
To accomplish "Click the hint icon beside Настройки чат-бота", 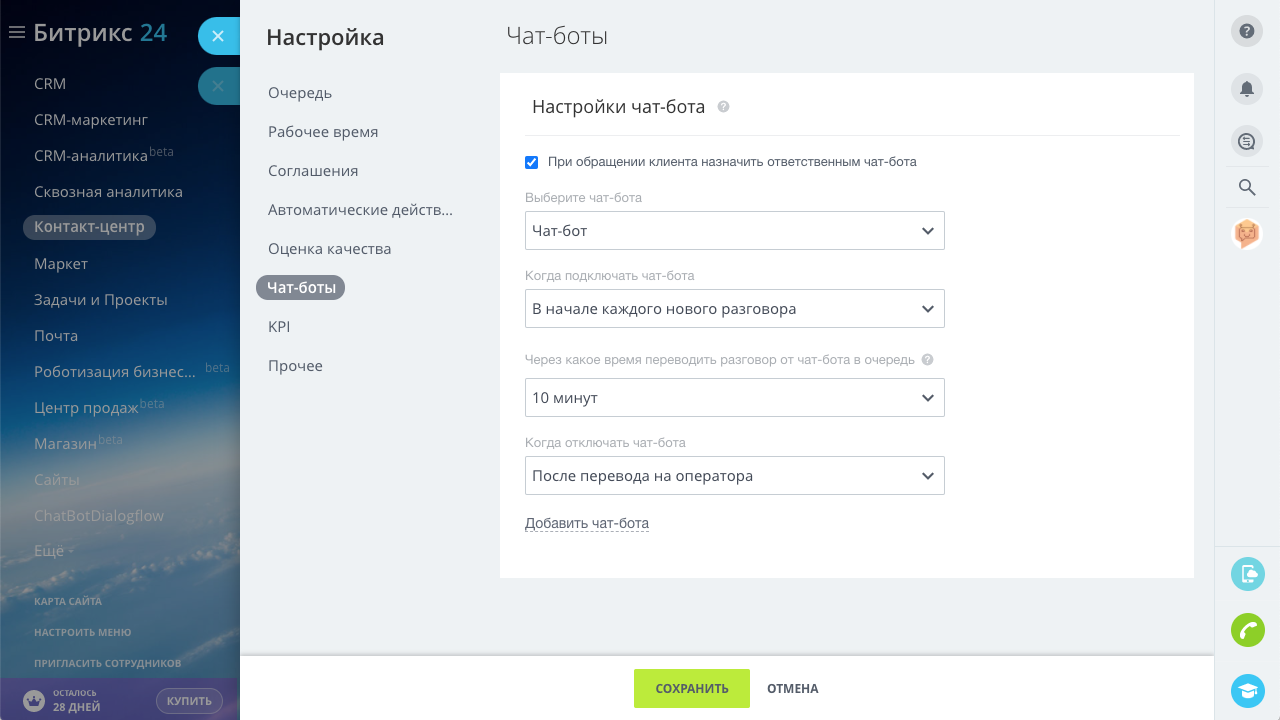I will [x=723, y=107].
